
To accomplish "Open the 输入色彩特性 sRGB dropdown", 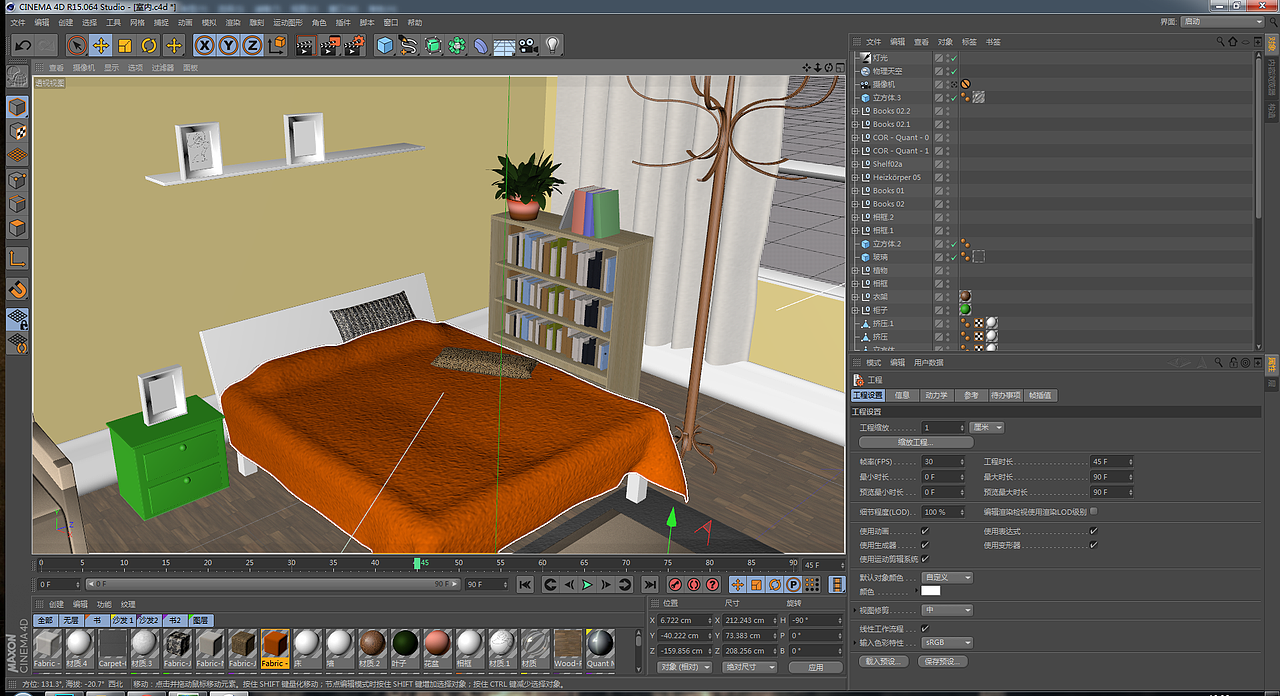I will [x=947, y=643].
